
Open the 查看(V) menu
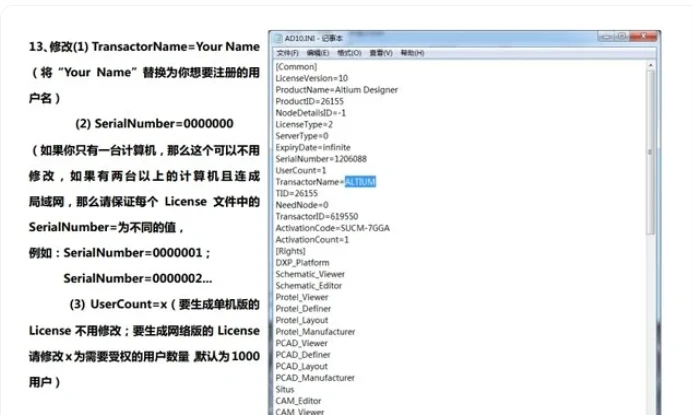pos(381,53)
